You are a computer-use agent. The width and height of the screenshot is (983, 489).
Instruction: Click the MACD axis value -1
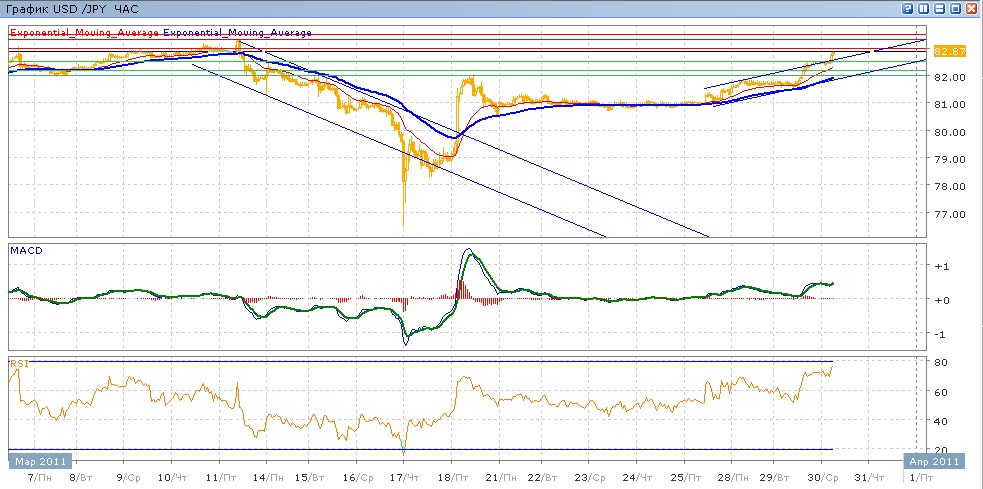(942, 334)
